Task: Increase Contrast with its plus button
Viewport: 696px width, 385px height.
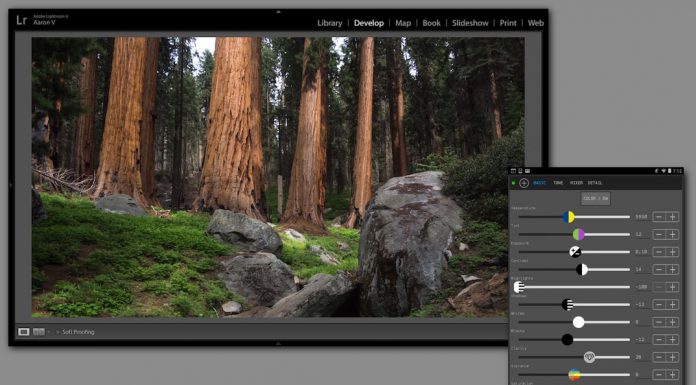Action: [x=672, y=270]
